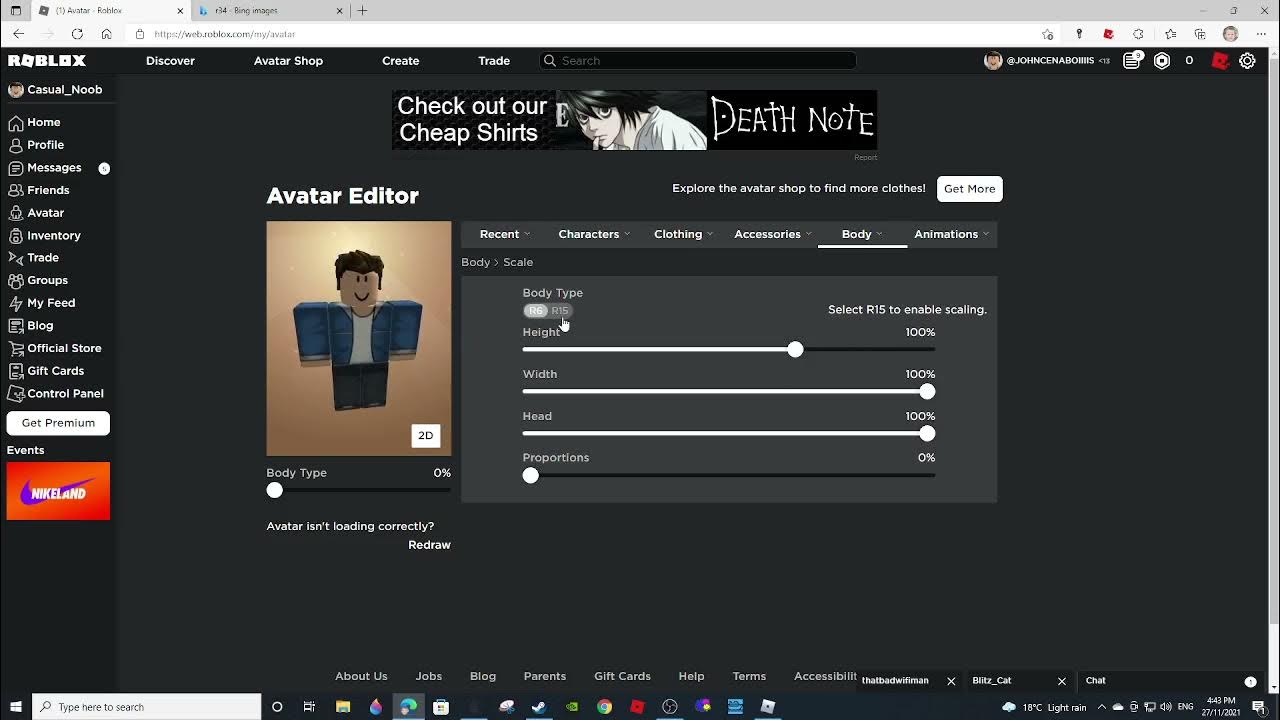Close the Blitz_Cat chat tab

point(1062,681)
